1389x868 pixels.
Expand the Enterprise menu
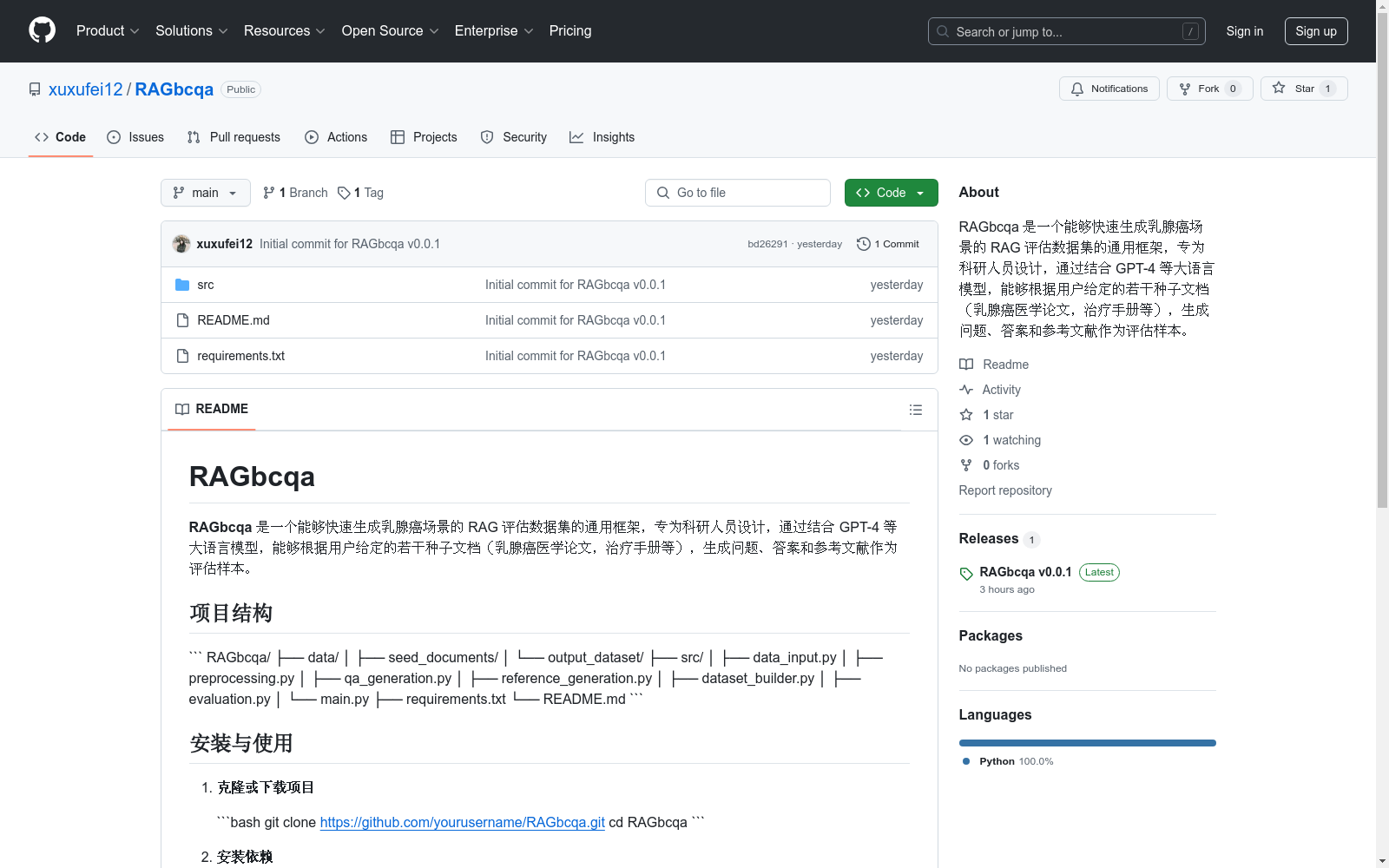click(494, 30)
